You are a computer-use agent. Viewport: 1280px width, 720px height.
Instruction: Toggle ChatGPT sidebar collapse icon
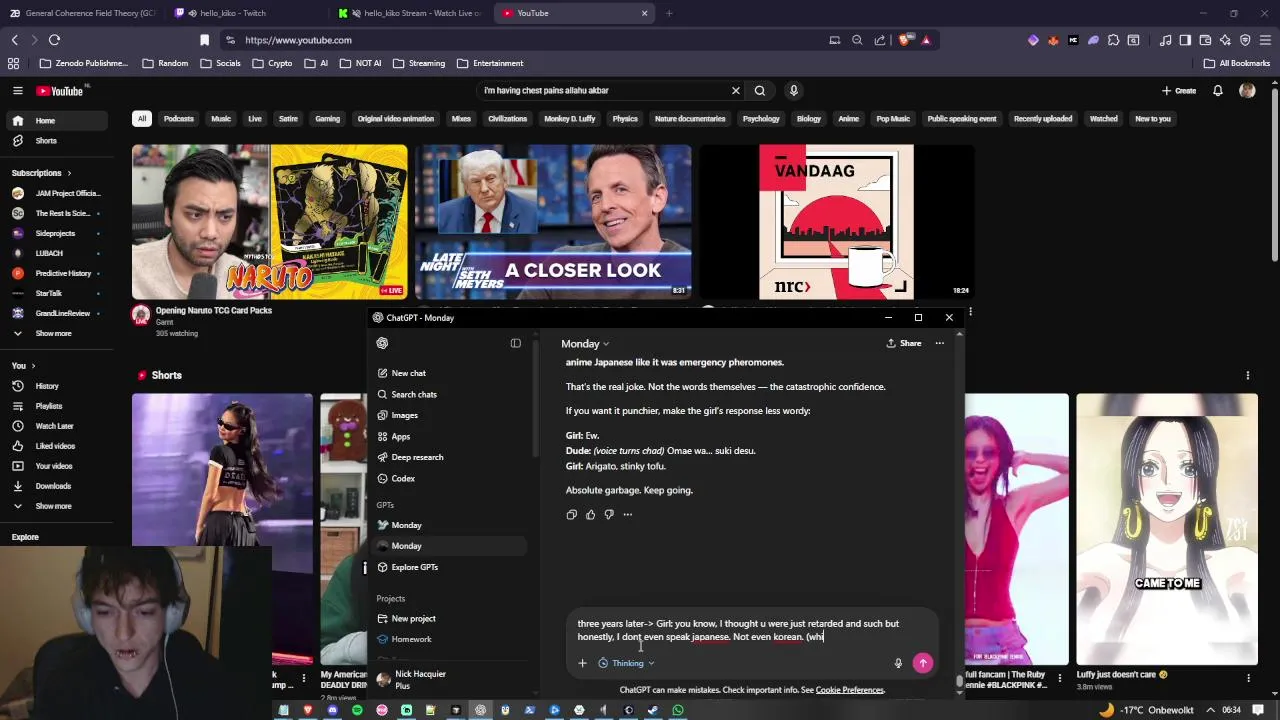(x=516, y=344)
